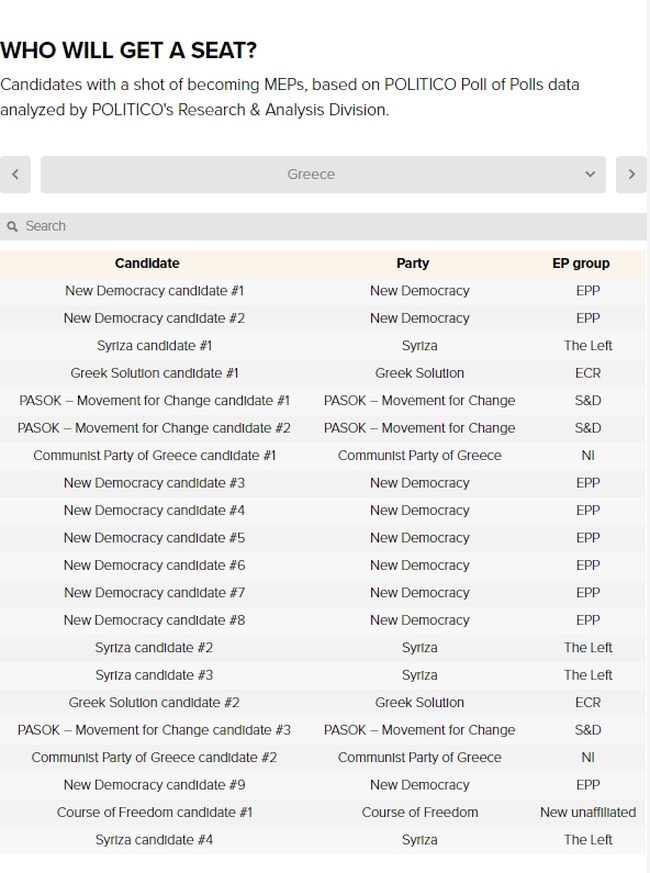Click New Democracy candidate #9 entry
The height and width of the screenshot is (873, 650).
coord(154,785)
